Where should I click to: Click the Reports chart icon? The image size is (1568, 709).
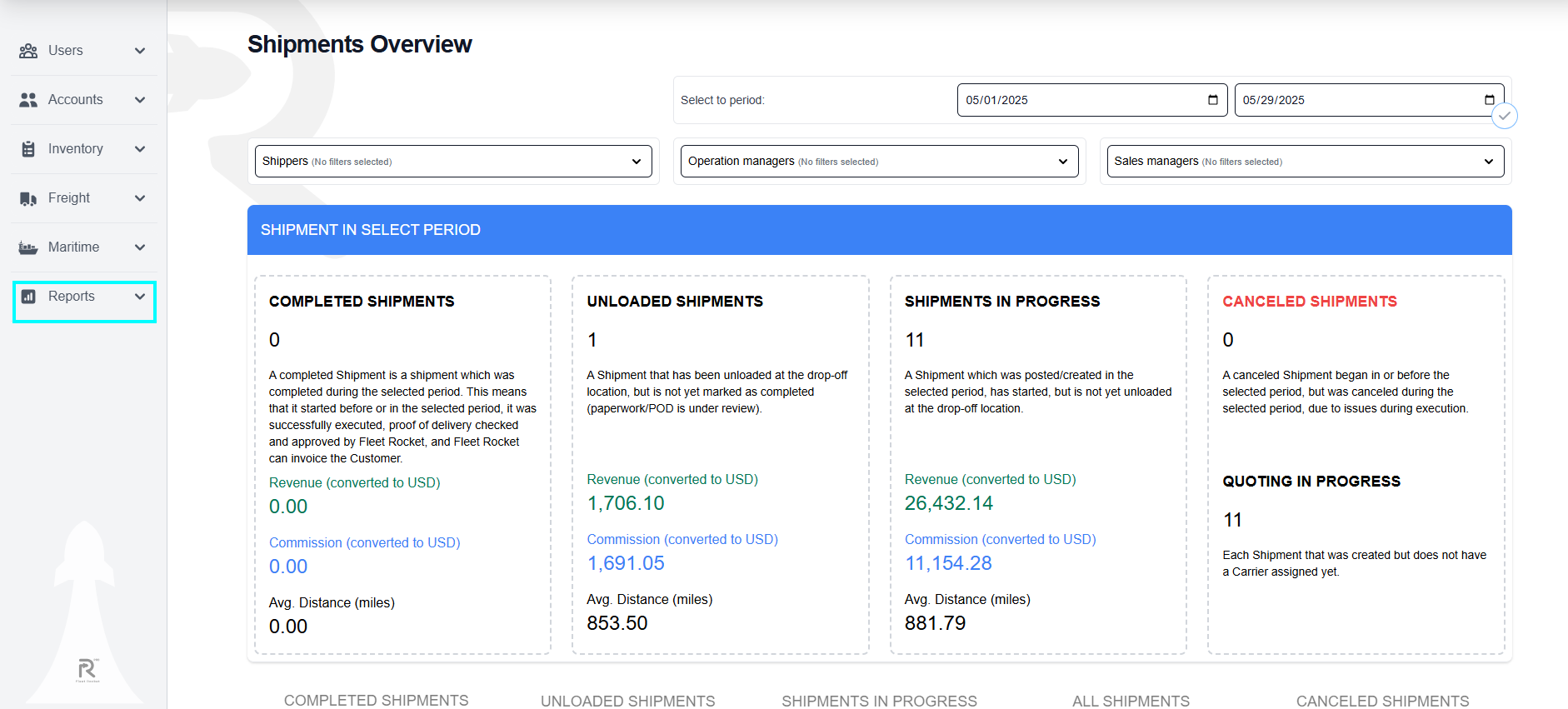click(x=28, y=297)
